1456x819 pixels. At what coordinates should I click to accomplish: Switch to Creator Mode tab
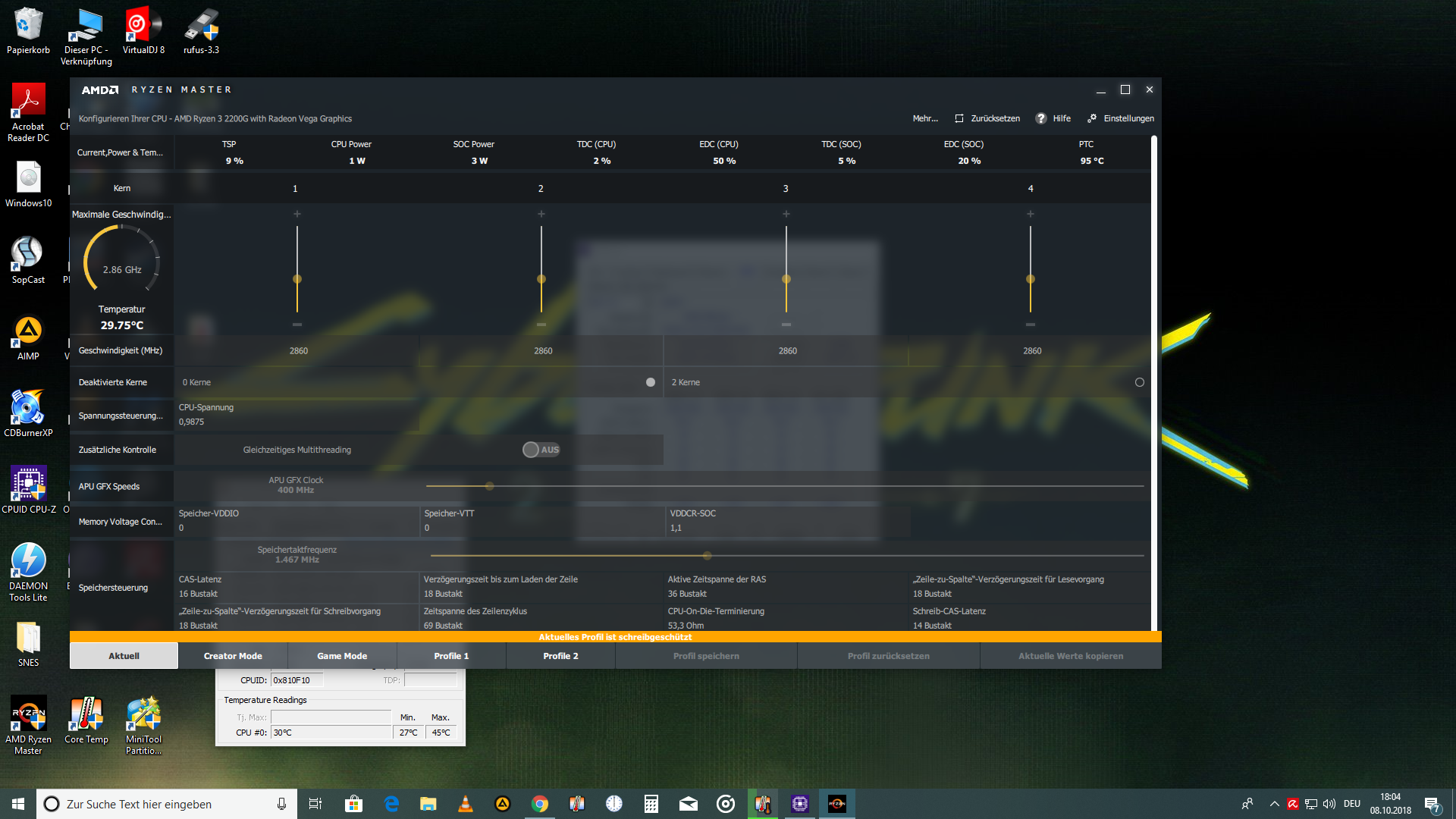pos(233,656)
